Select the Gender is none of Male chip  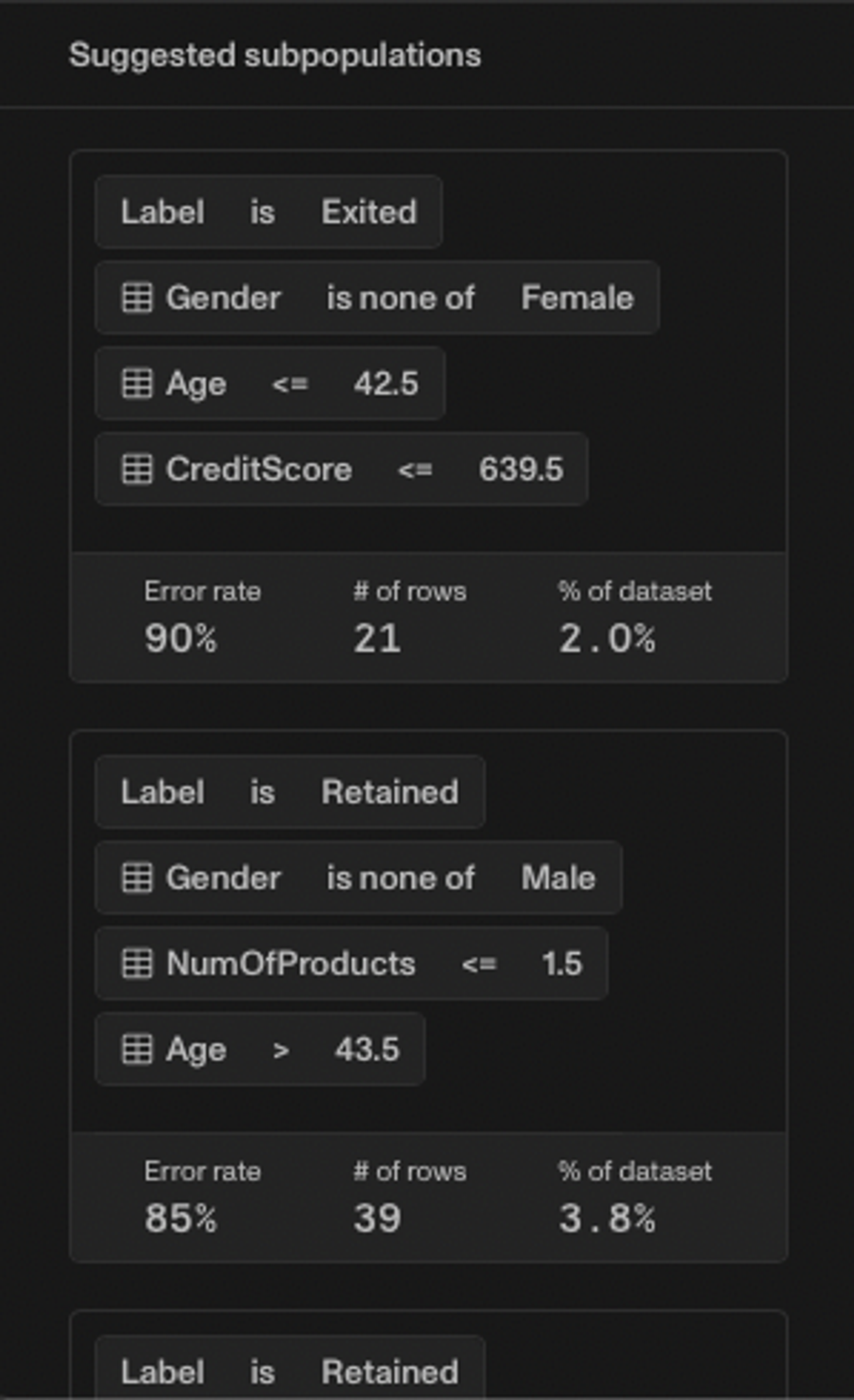click(x=359, y=878)
